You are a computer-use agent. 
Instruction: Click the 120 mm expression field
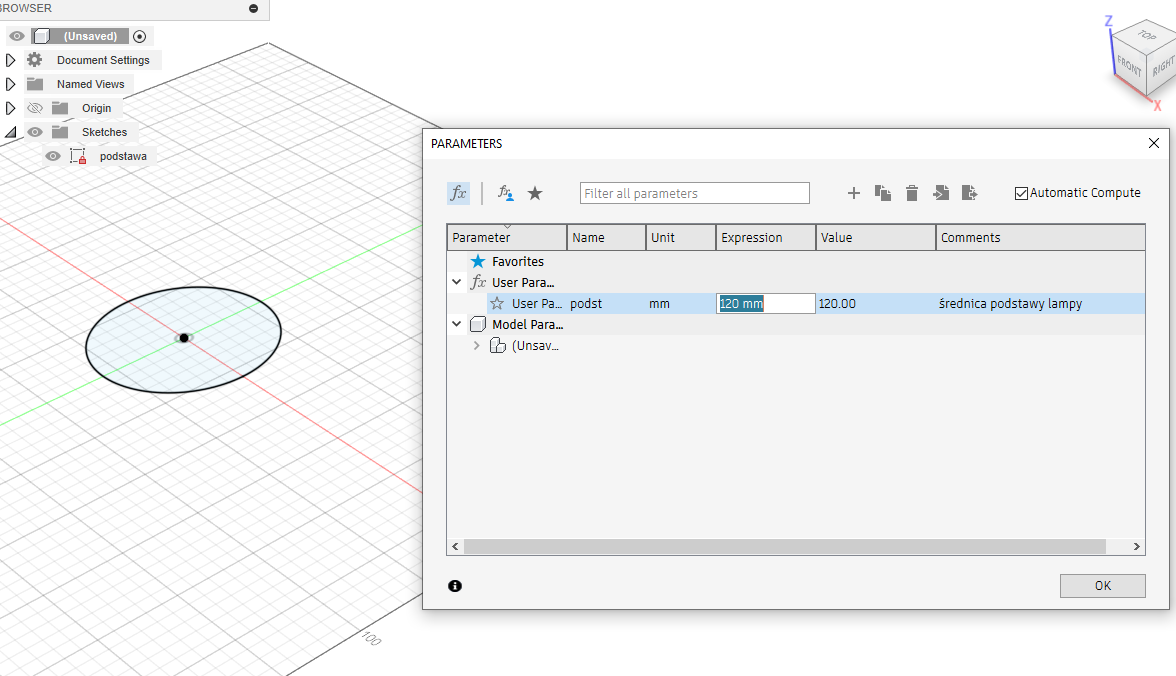click(766, 303)
